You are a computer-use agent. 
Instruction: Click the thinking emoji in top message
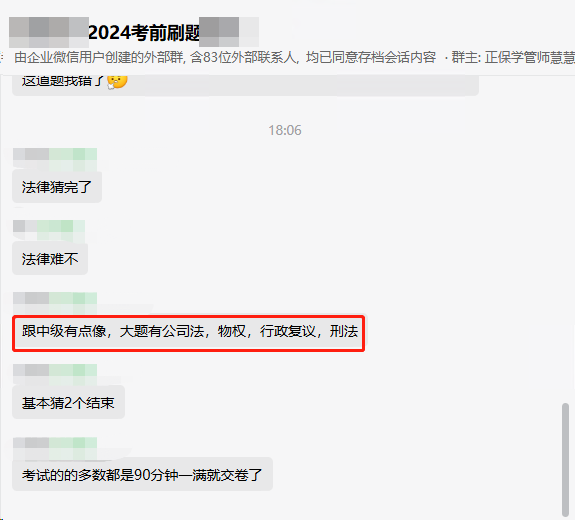point(117,82)
